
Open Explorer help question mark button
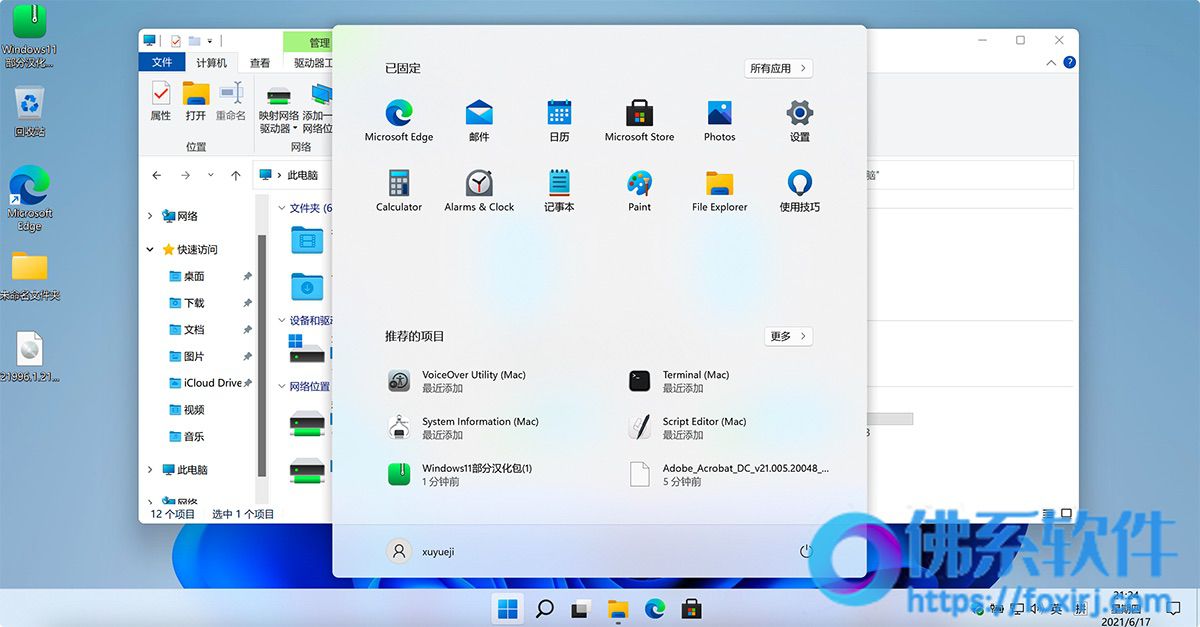point(1069,62)
